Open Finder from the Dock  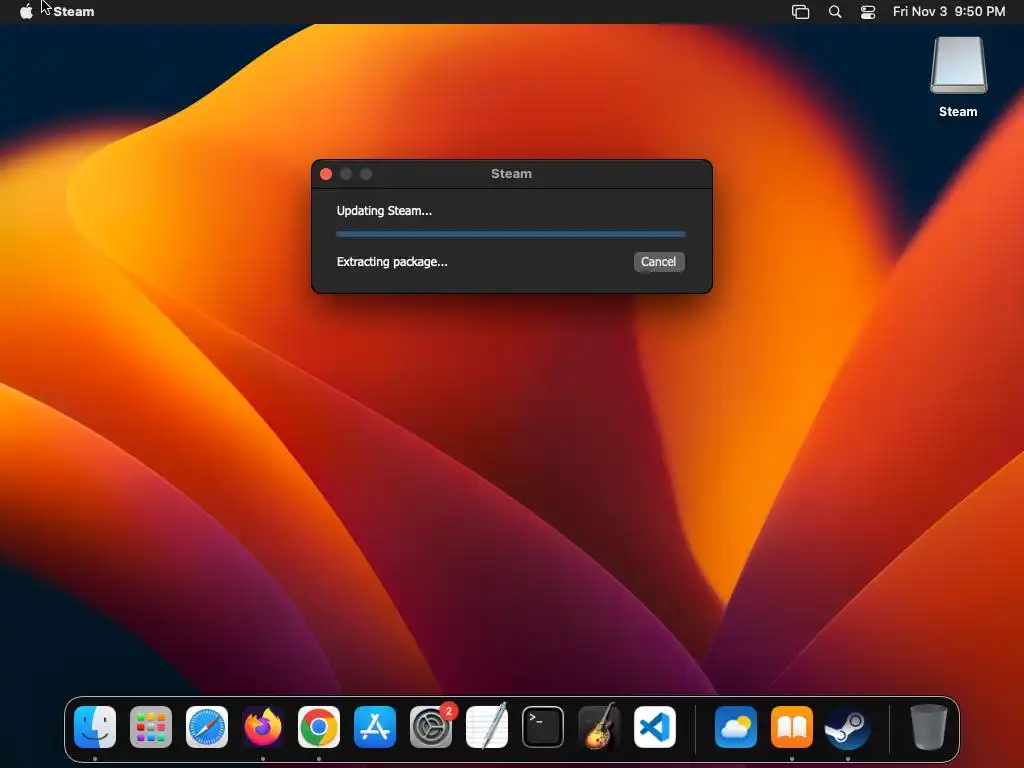tap(95, 727)
